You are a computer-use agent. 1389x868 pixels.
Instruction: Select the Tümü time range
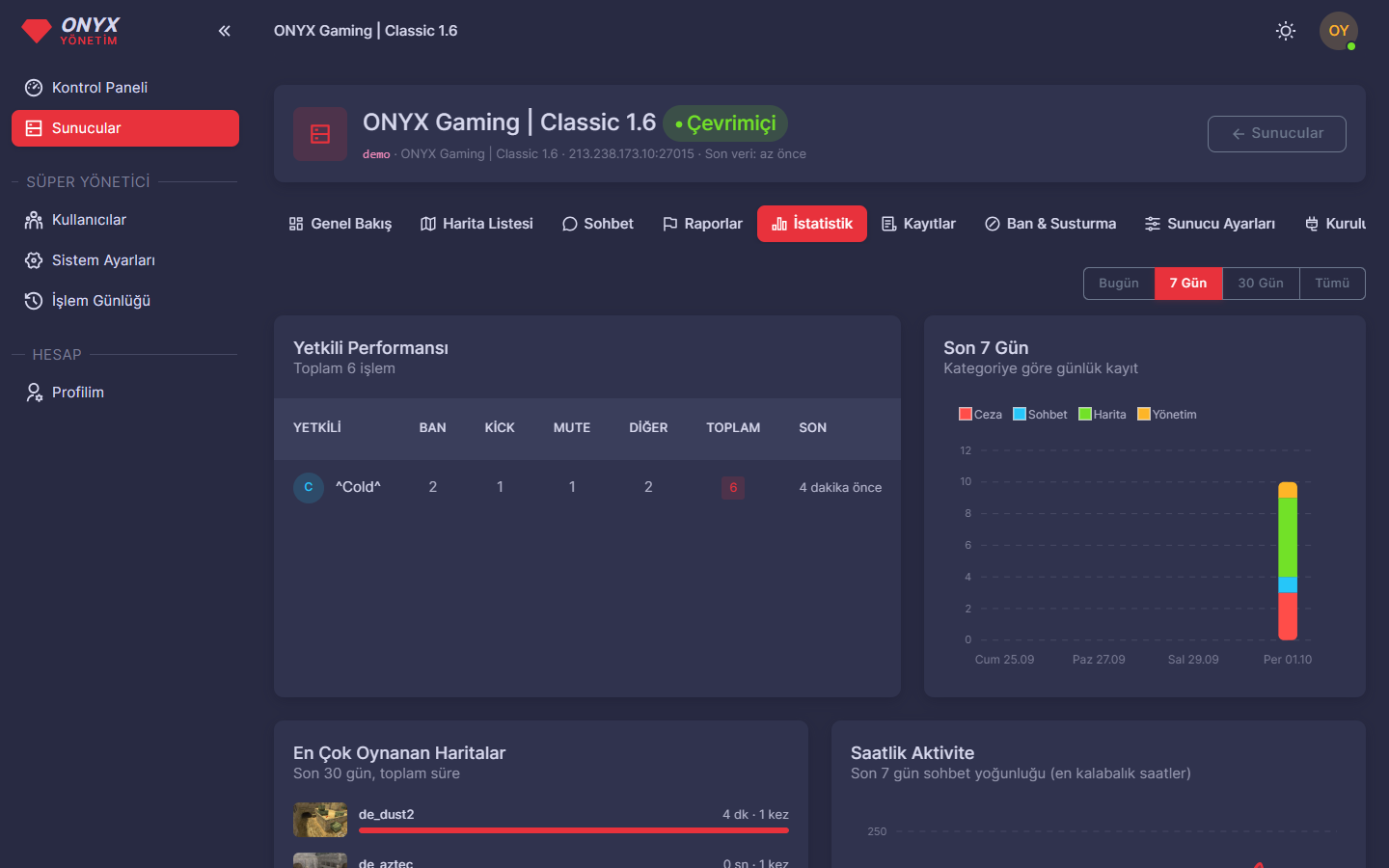1332,284
